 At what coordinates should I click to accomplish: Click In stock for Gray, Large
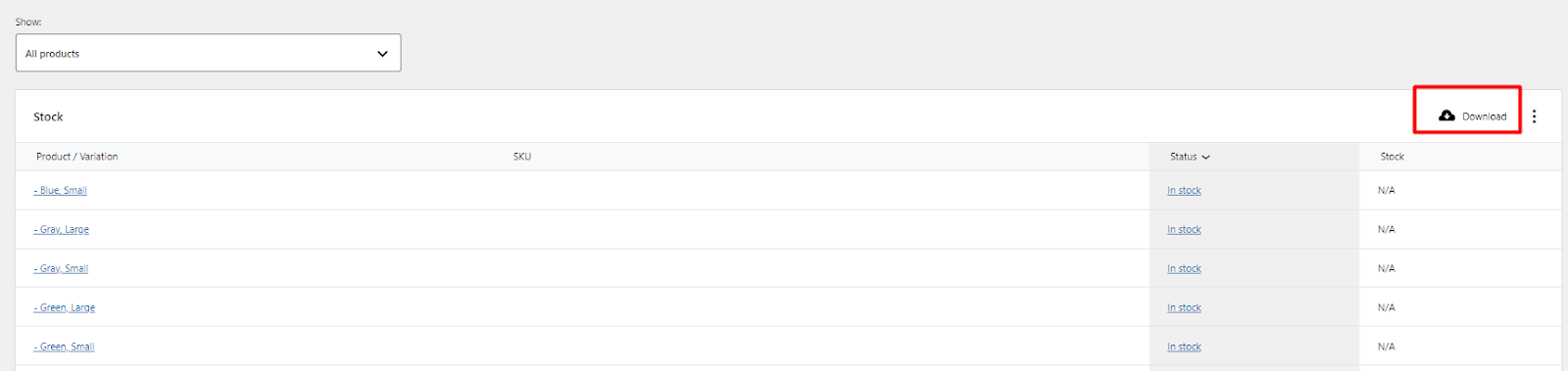point(1184,229)
